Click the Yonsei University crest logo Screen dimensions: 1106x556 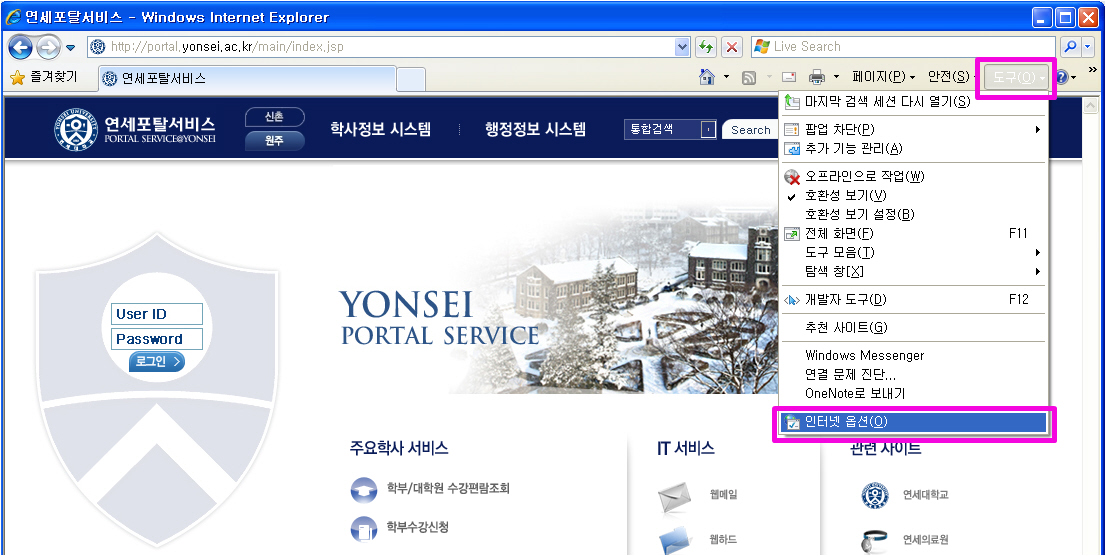point(75,130)
